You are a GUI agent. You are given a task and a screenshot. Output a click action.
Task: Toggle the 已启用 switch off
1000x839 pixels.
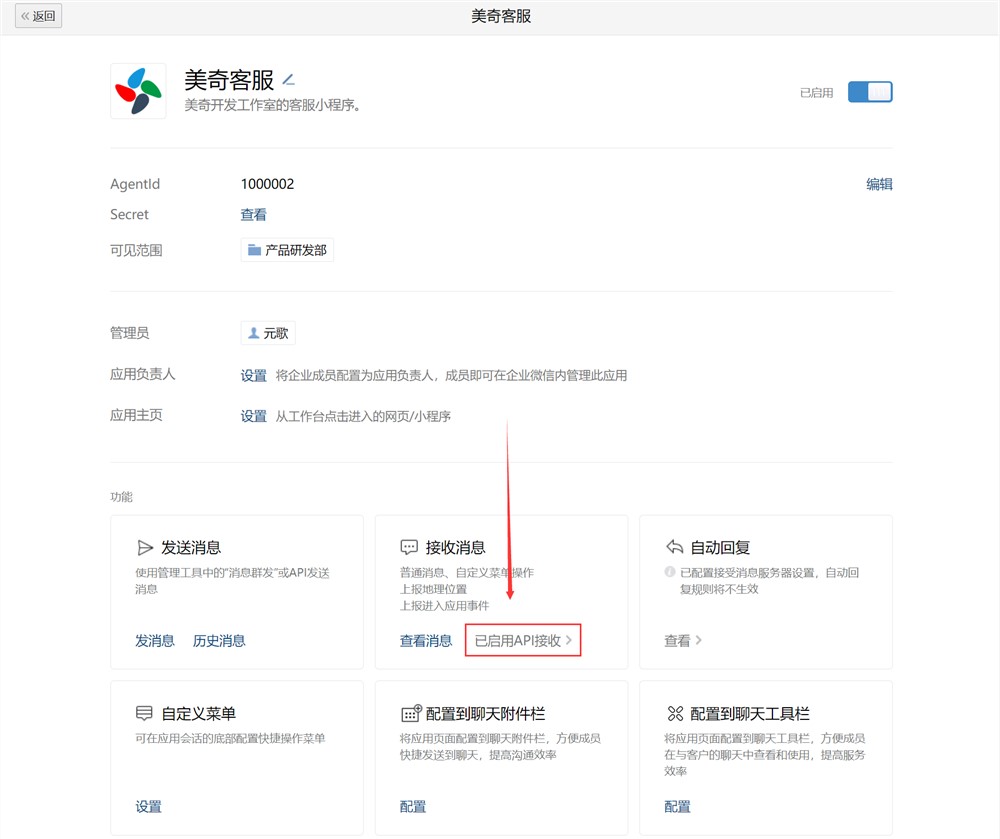tap(870, 92)
